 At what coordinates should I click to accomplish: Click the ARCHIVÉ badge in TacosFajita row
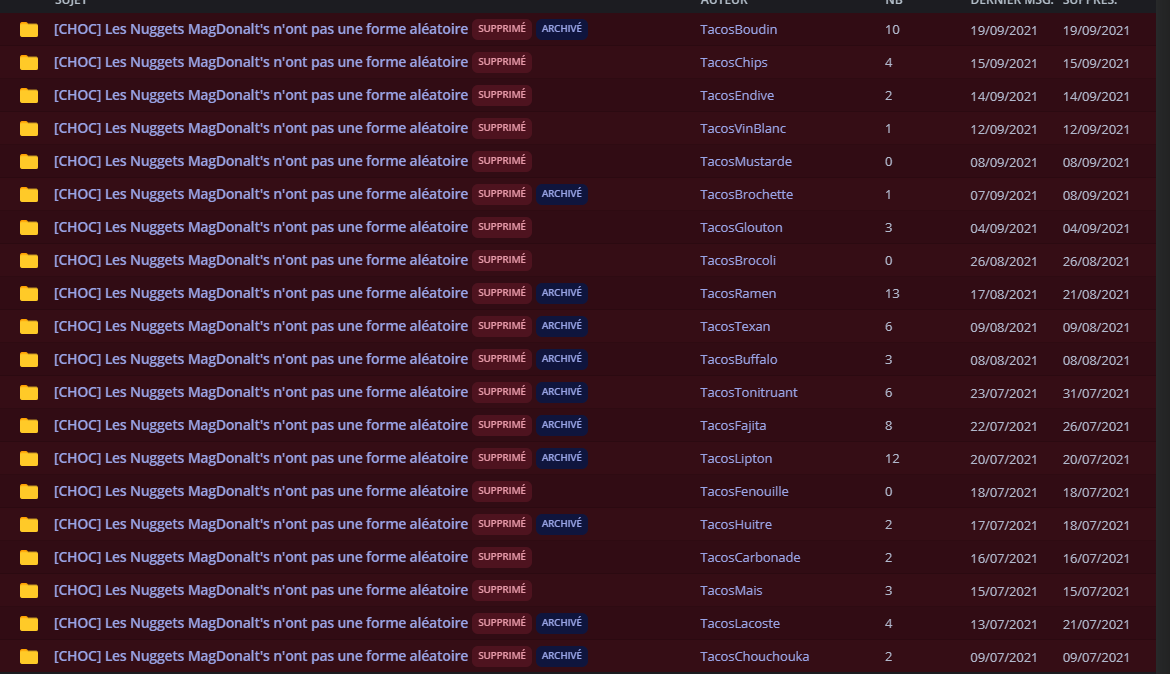click(x=562, y=425)
